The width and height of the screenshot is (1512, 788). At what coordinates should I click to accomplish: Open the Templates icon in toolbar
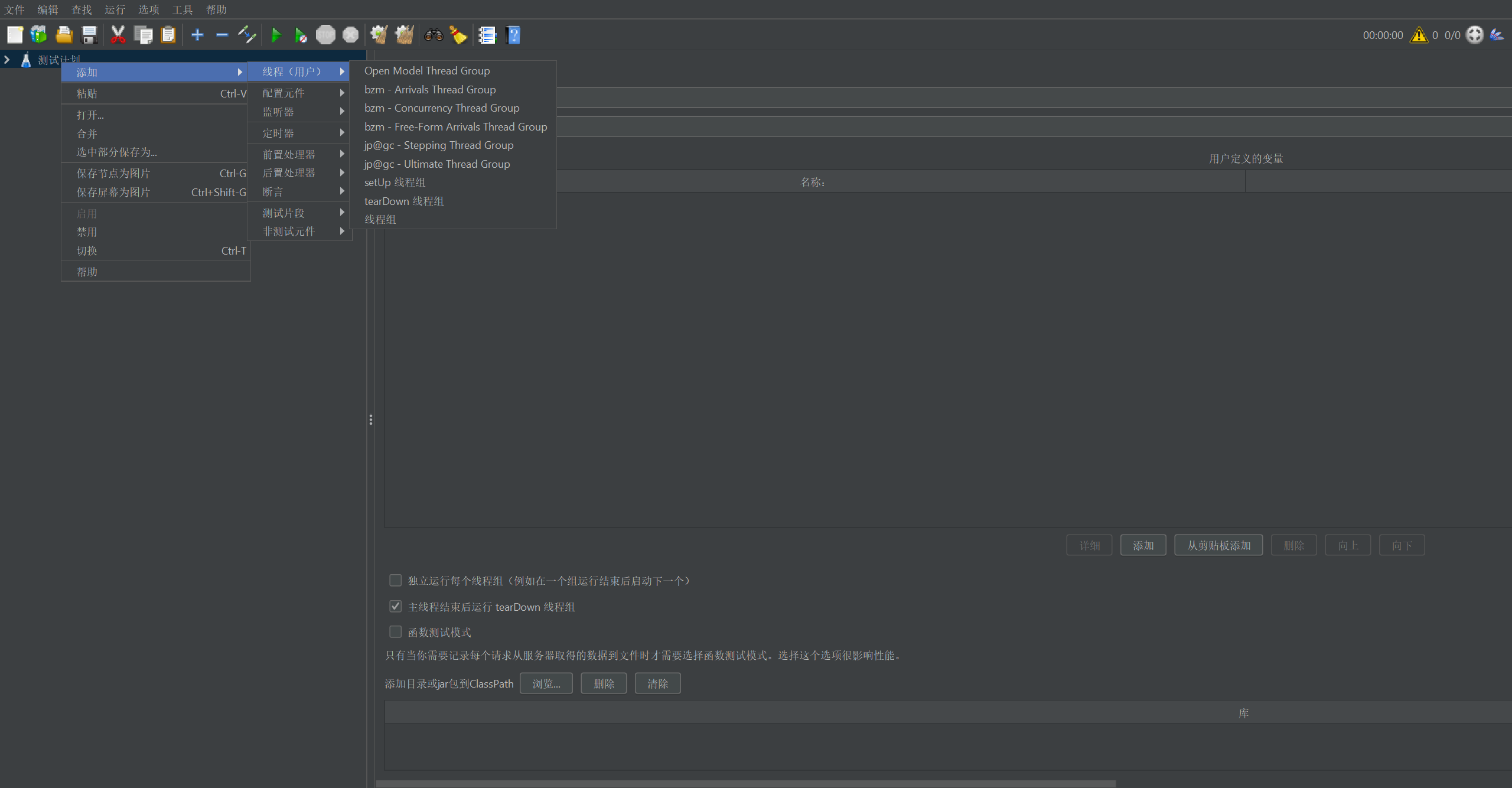click(x=39, y=35)
